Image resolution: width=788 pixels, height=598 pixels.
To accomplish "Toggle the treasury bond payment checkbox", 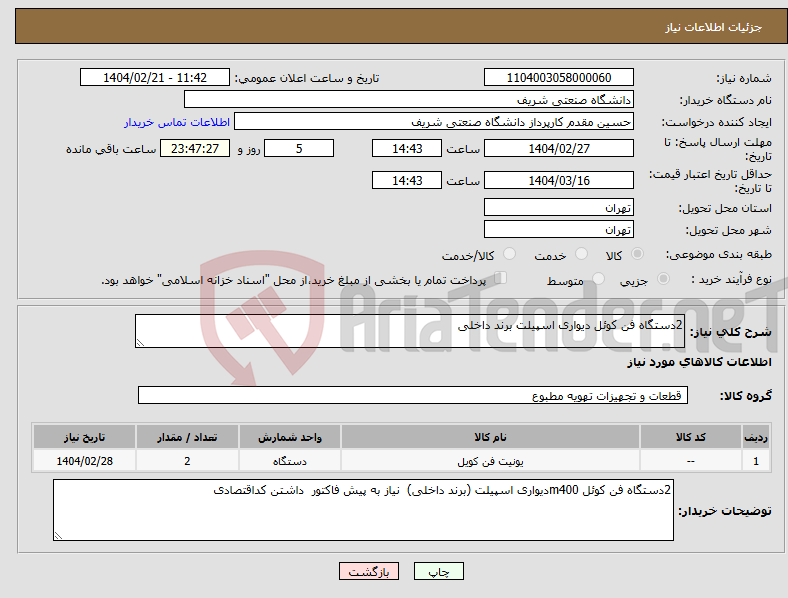I will click(x=501, y=278).
